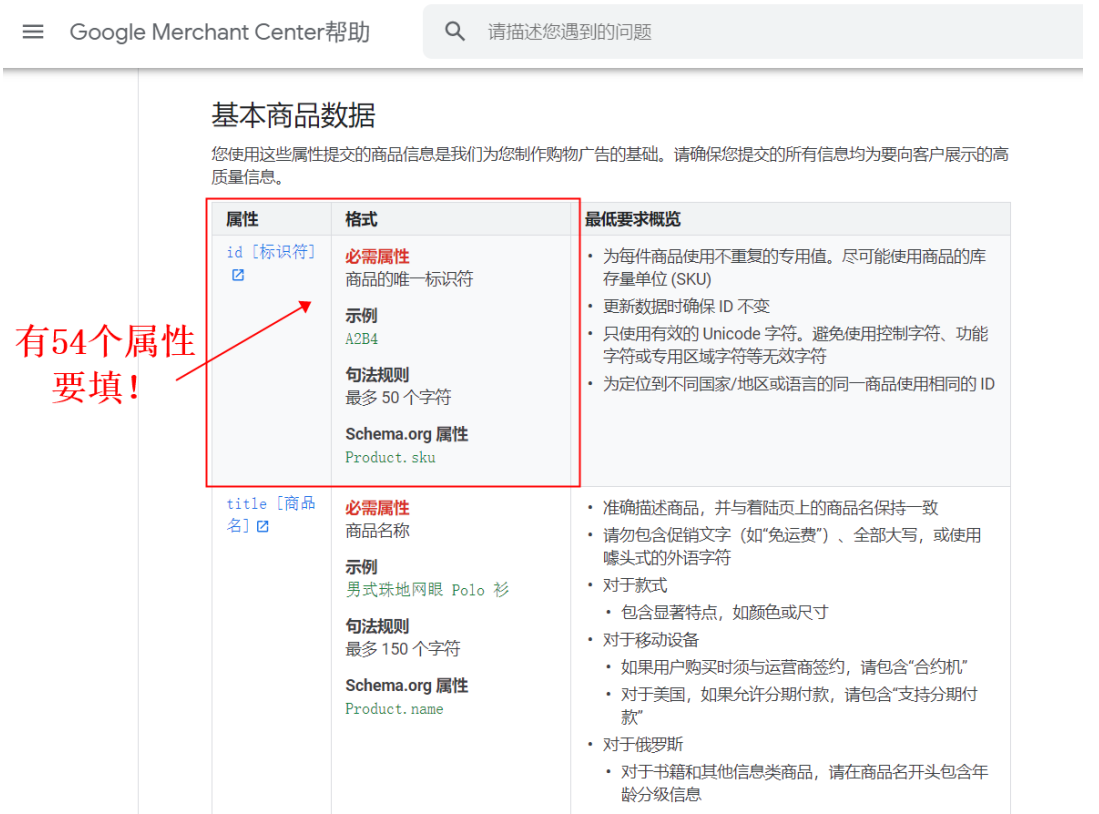Click 必需属性 label in the id row
Screen dimensions: 1099x814
coord(377,257)
